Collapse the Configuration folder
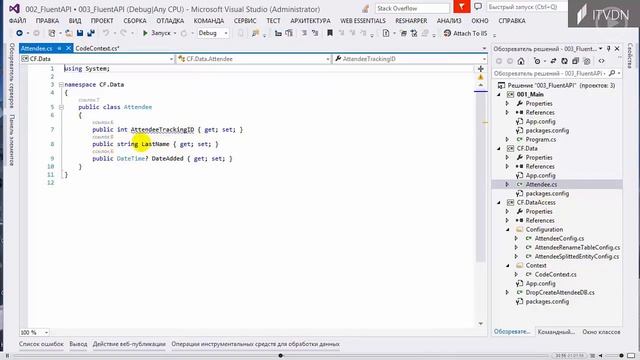This screenshot has height=360, width=640. [508, 230]
